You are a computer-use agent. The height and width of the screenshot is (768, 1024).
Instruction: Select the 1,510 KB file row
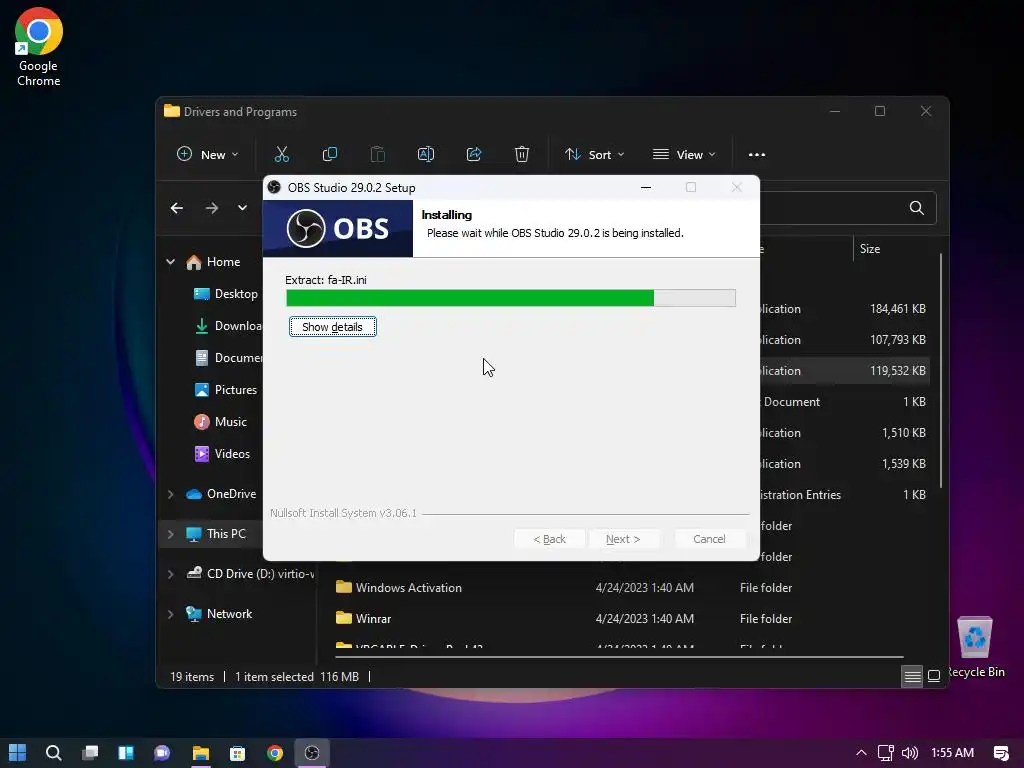844,432
